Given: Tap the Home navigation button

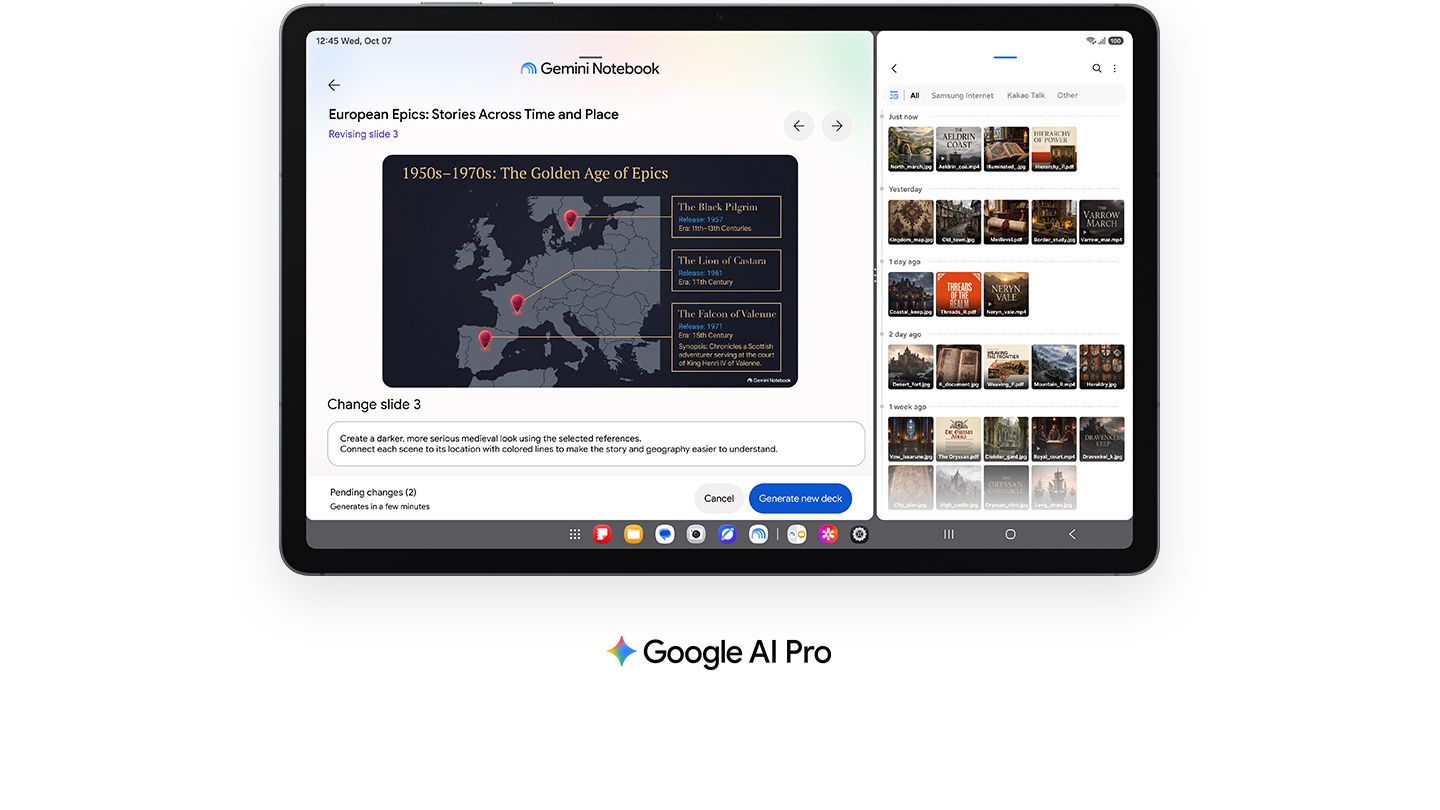Looking at the screenshot, I should point(1010,535).
